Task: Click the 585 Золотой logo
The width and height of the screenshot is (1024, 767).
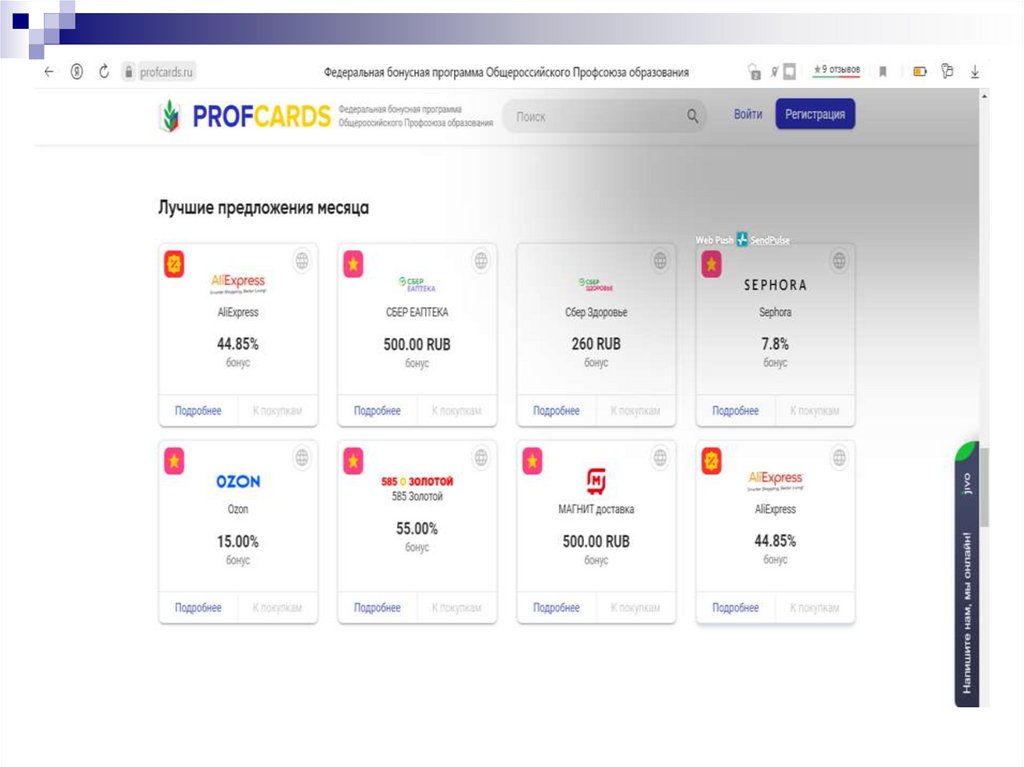Action: coord(417,481)
